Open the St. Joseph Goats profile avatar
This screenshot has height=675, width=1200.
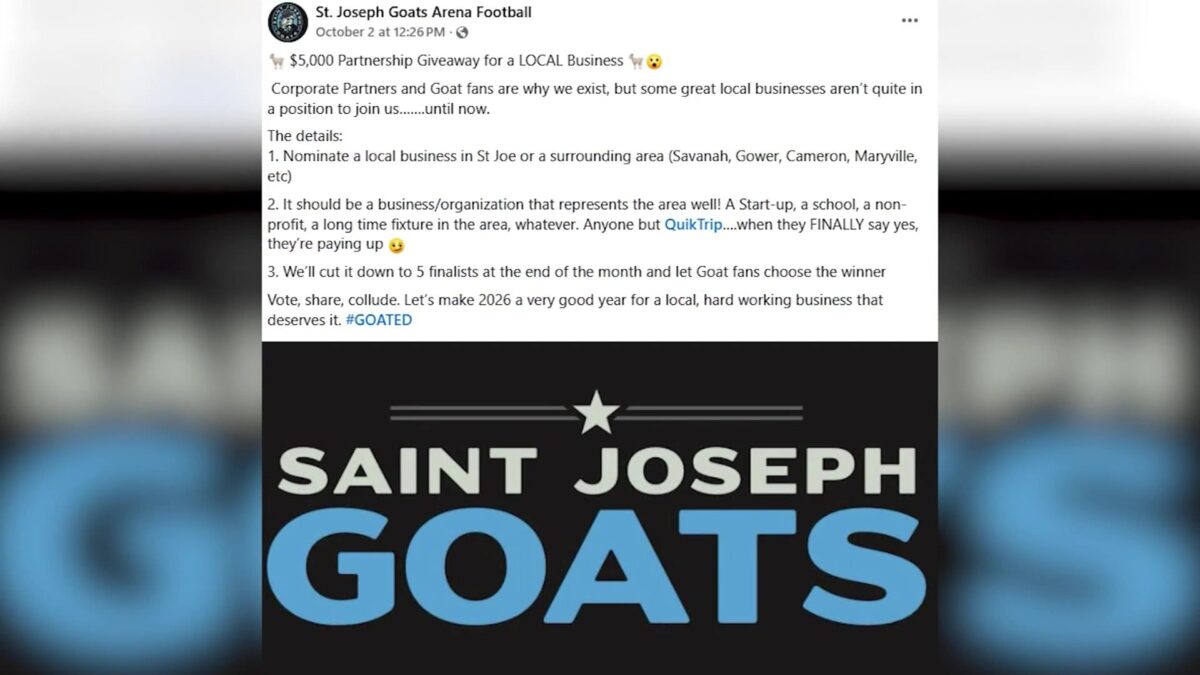(288, 22)
